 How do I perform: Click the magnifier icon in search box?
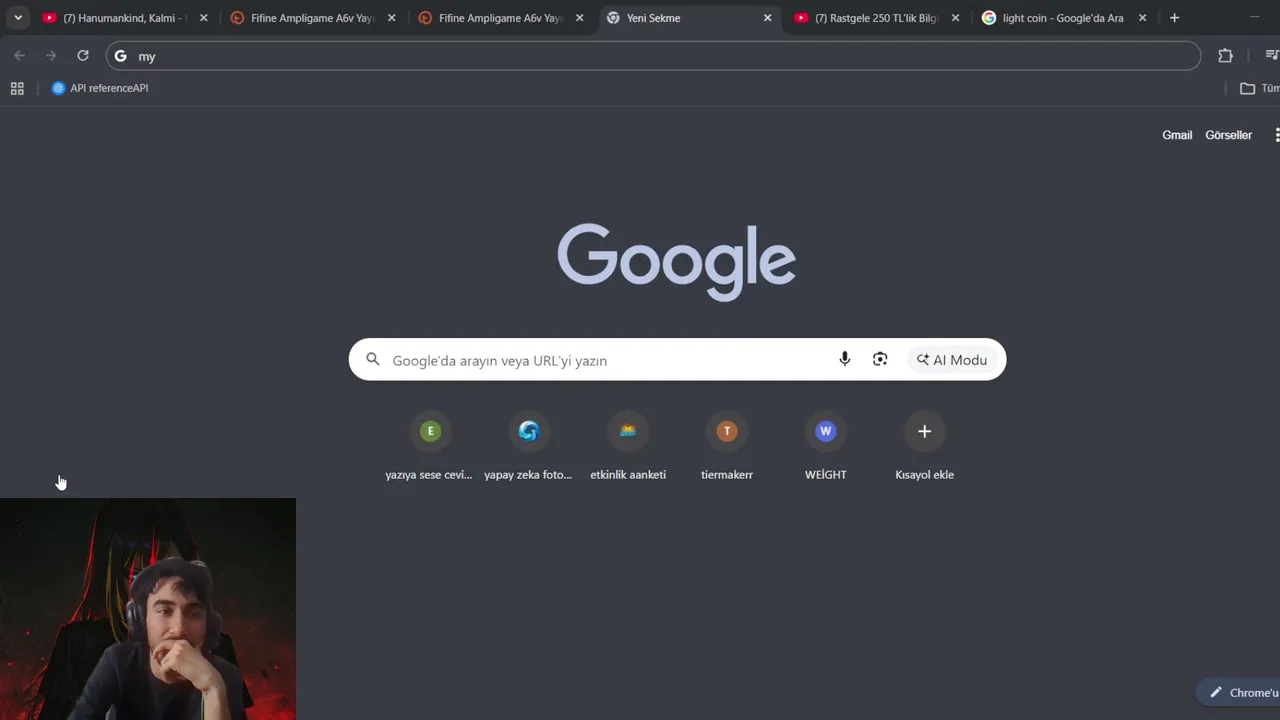click(x=373, y=360)
